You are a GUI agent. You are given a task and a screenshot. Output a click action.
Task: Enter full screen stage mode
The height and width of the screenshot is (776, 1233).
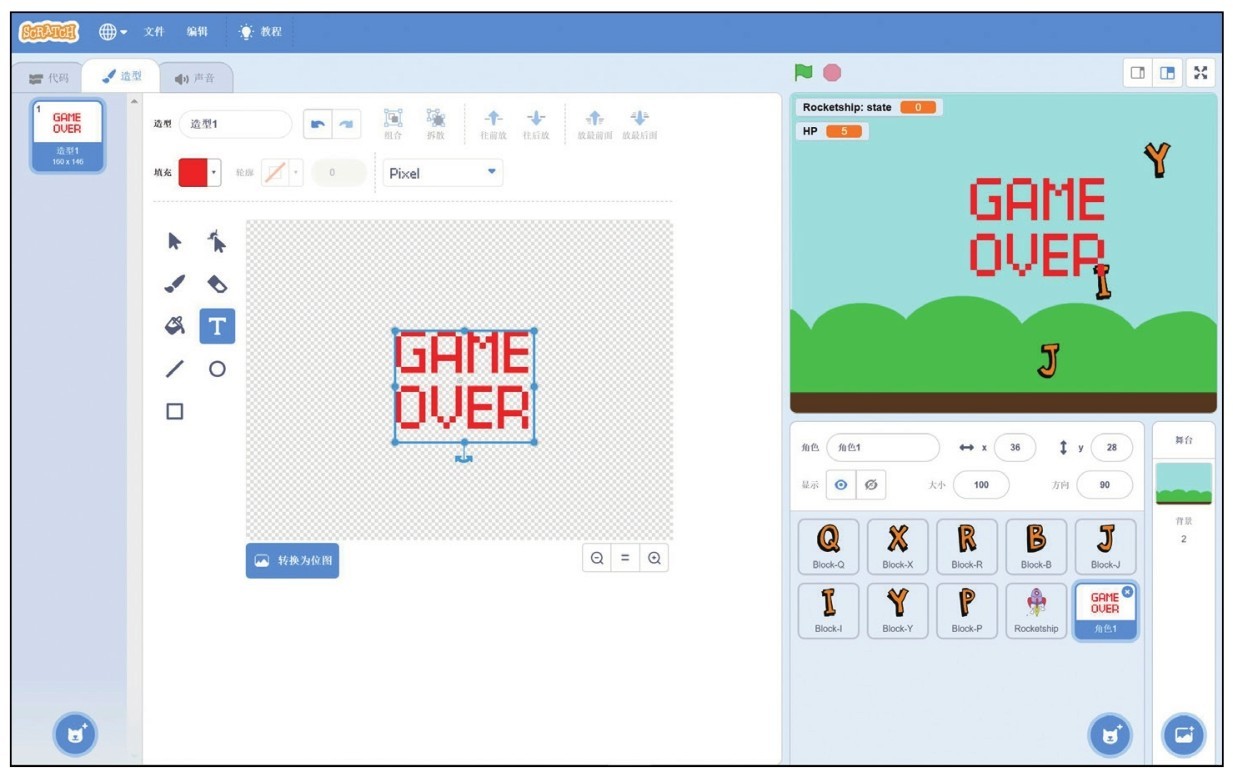[1201, 73]
